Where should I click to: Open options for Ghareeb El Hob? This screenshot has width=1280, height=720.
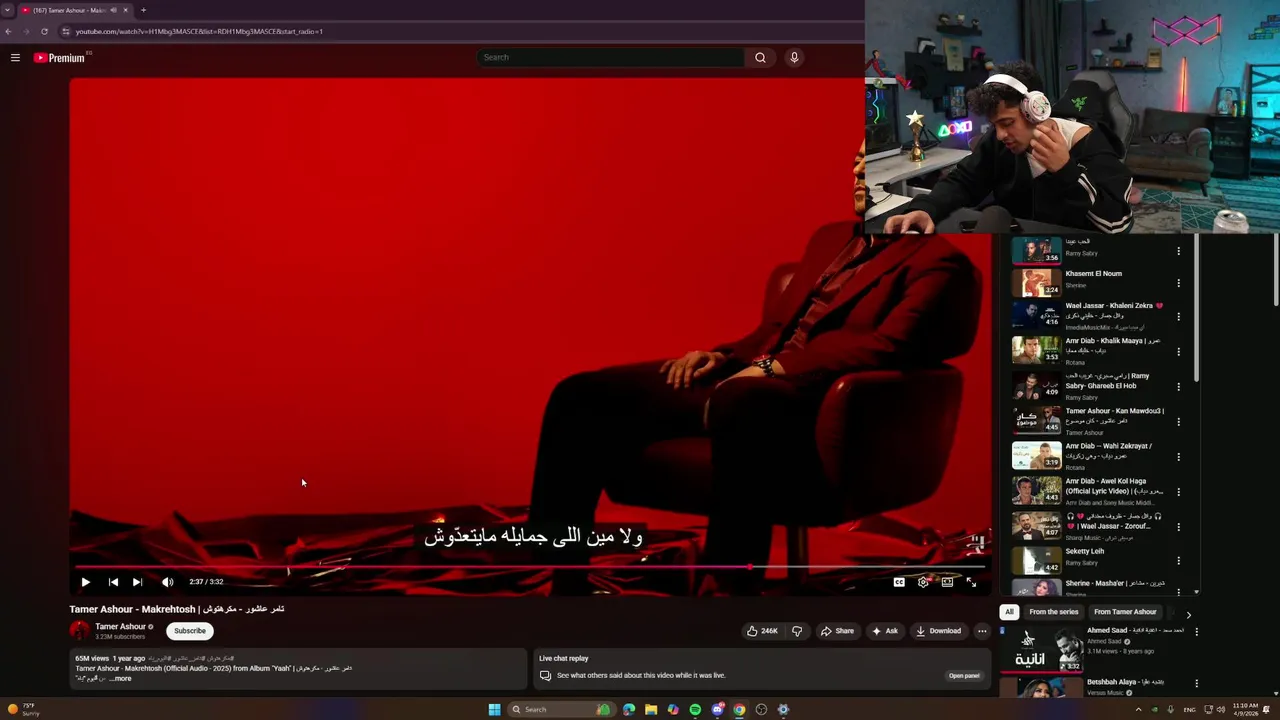pos(1178,386)
